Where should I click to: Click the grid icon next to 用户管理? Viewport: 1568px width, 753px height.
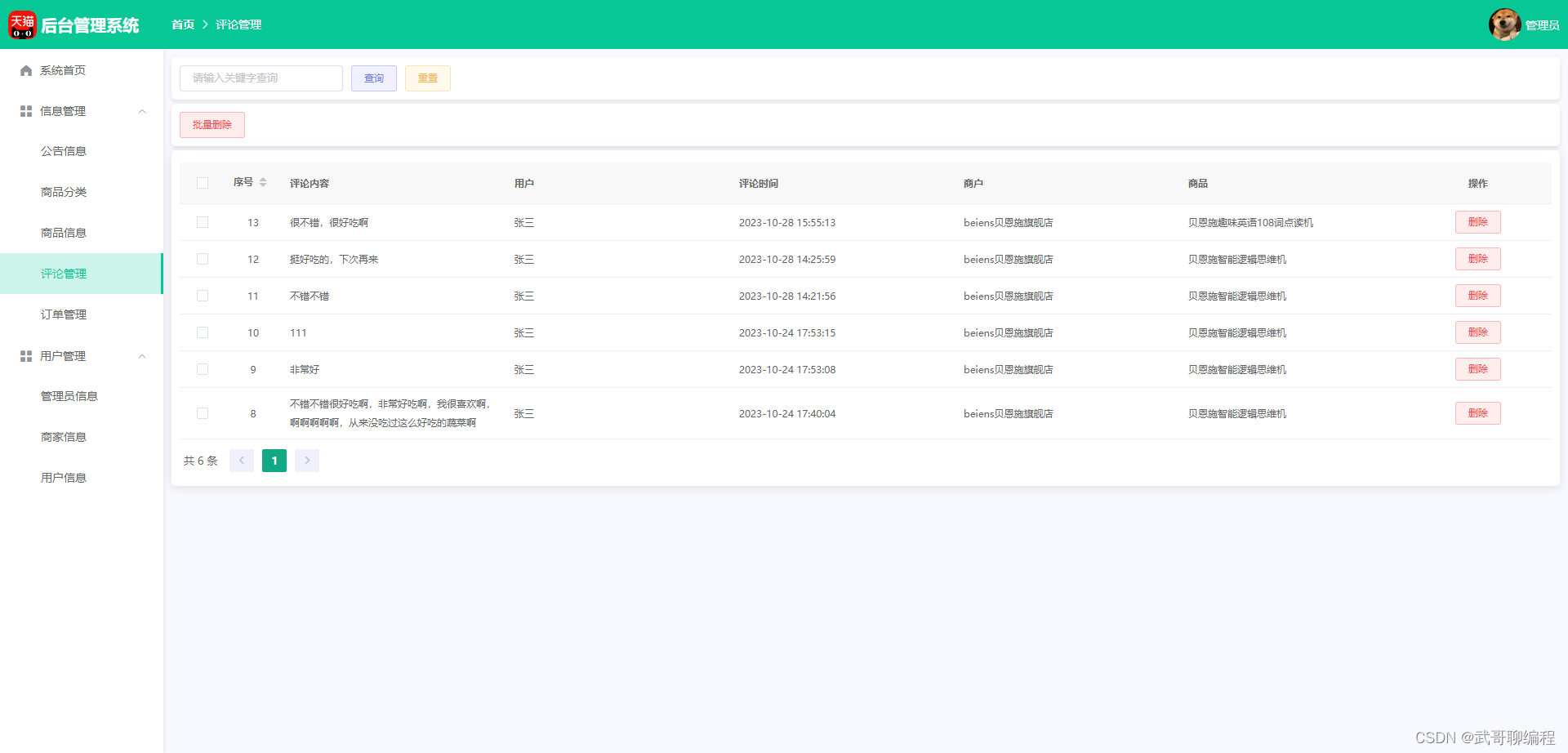point(24,355)
